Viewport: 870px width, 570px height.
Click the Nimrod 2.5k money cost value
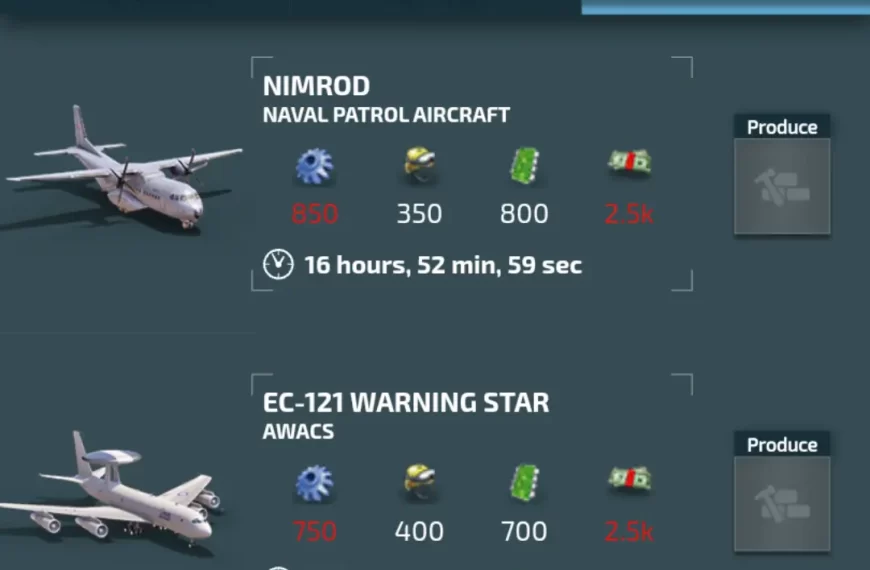click(x=629, y=214)
